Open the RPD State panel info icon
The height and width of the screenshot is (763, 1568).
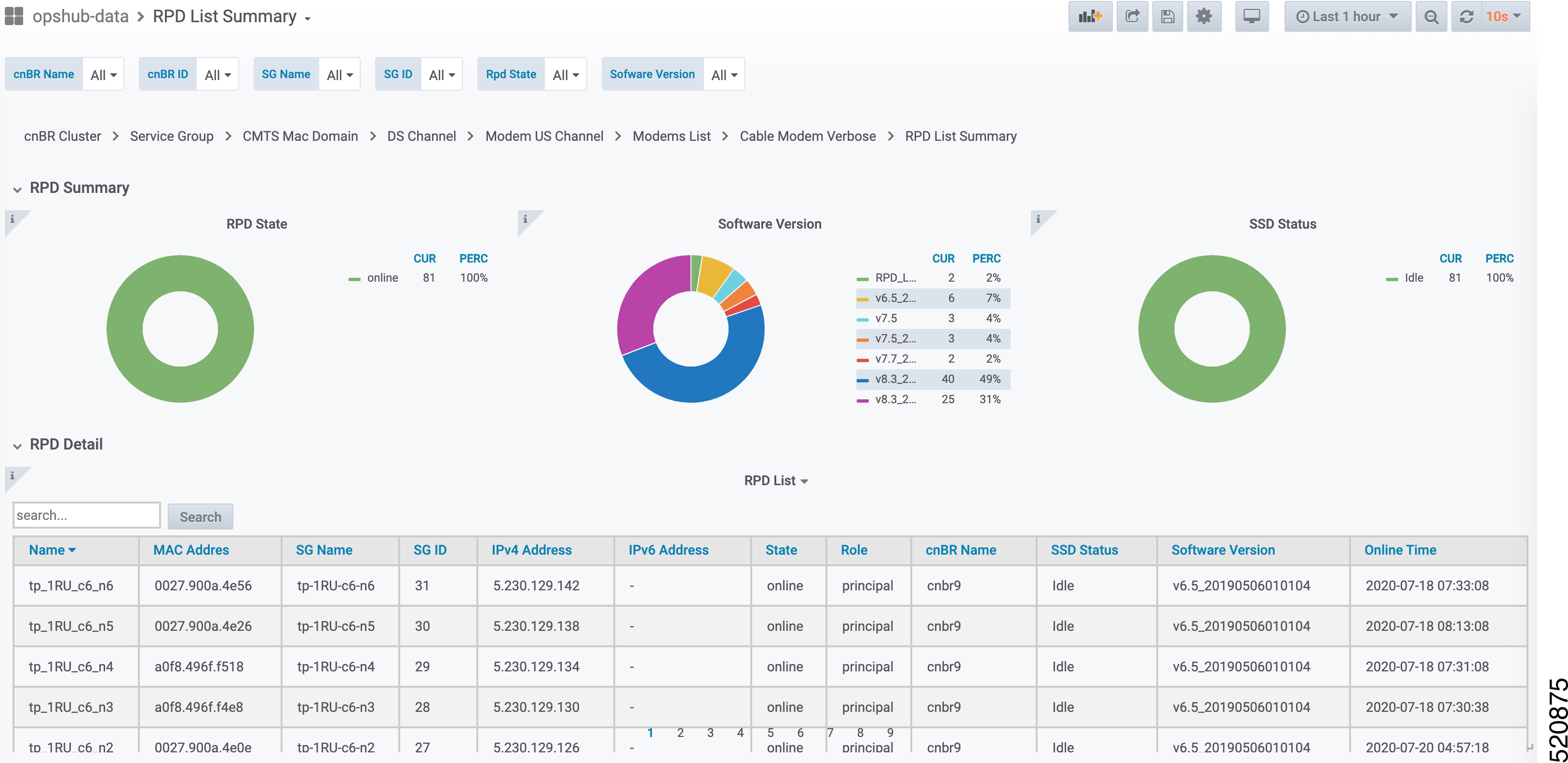tap(12, 219)
